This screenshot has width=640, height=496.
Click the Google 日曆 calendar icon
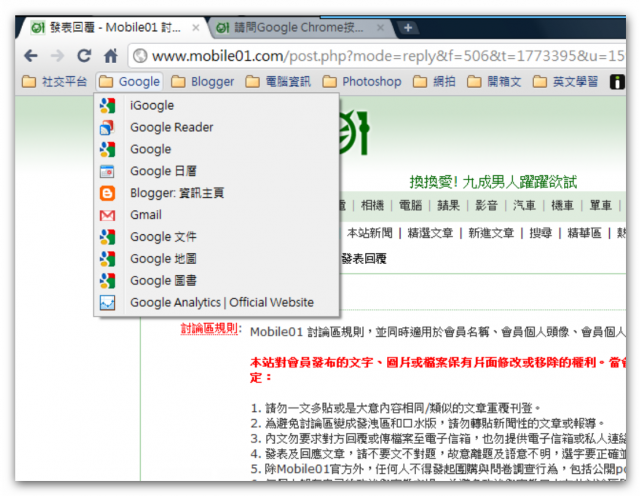click(x=107, y=171)
